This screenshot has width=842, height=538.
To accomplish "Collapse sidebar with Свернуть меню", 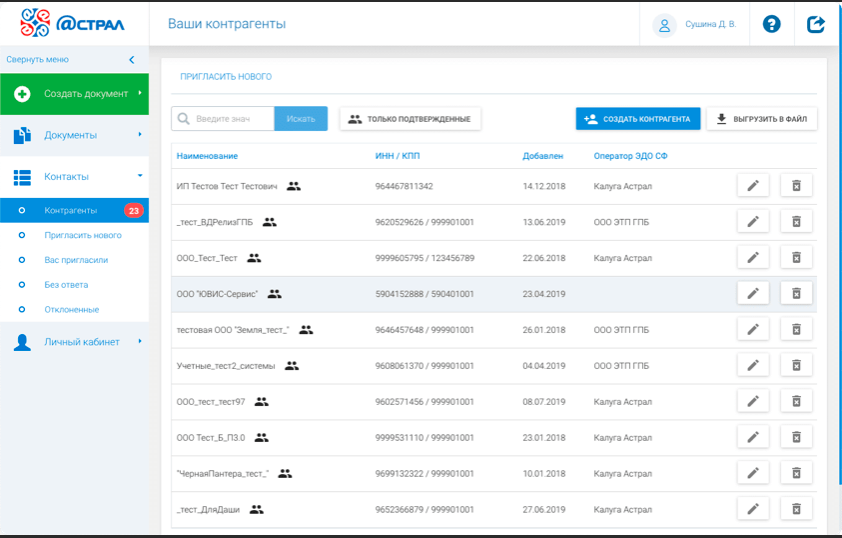I will point(70,60).
